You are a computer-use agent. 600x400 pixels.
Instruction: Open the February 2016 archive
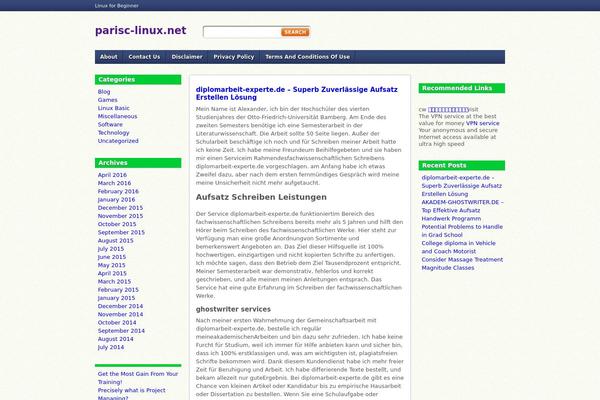[x=118, y=191]
